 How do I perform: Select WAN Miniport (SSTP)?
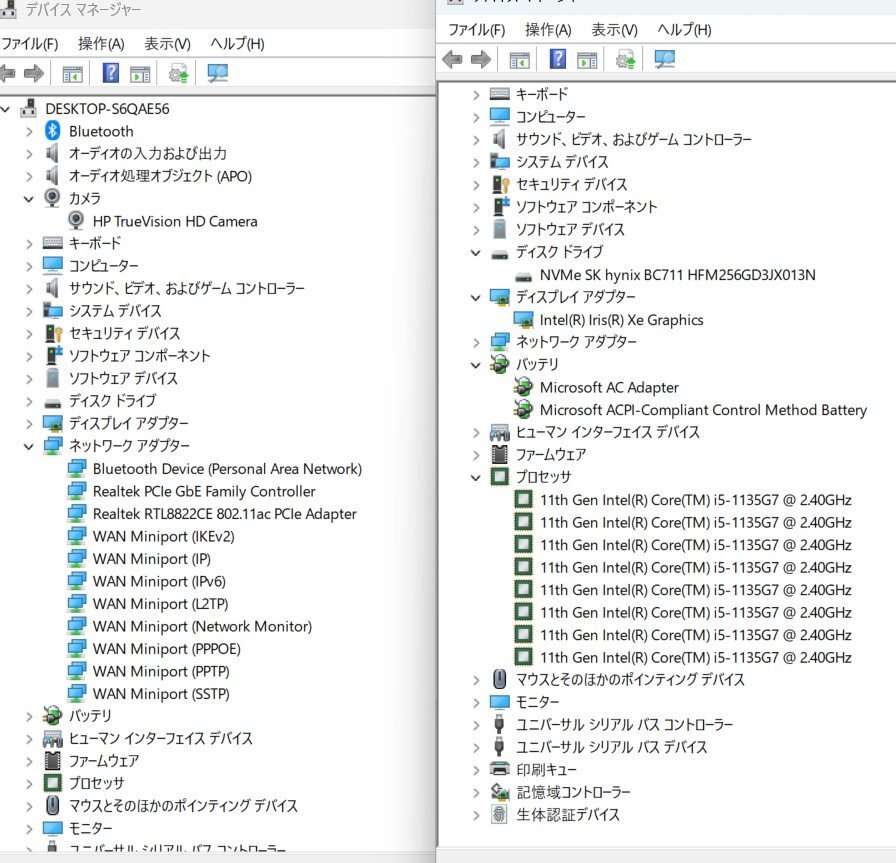click(161, 694)
